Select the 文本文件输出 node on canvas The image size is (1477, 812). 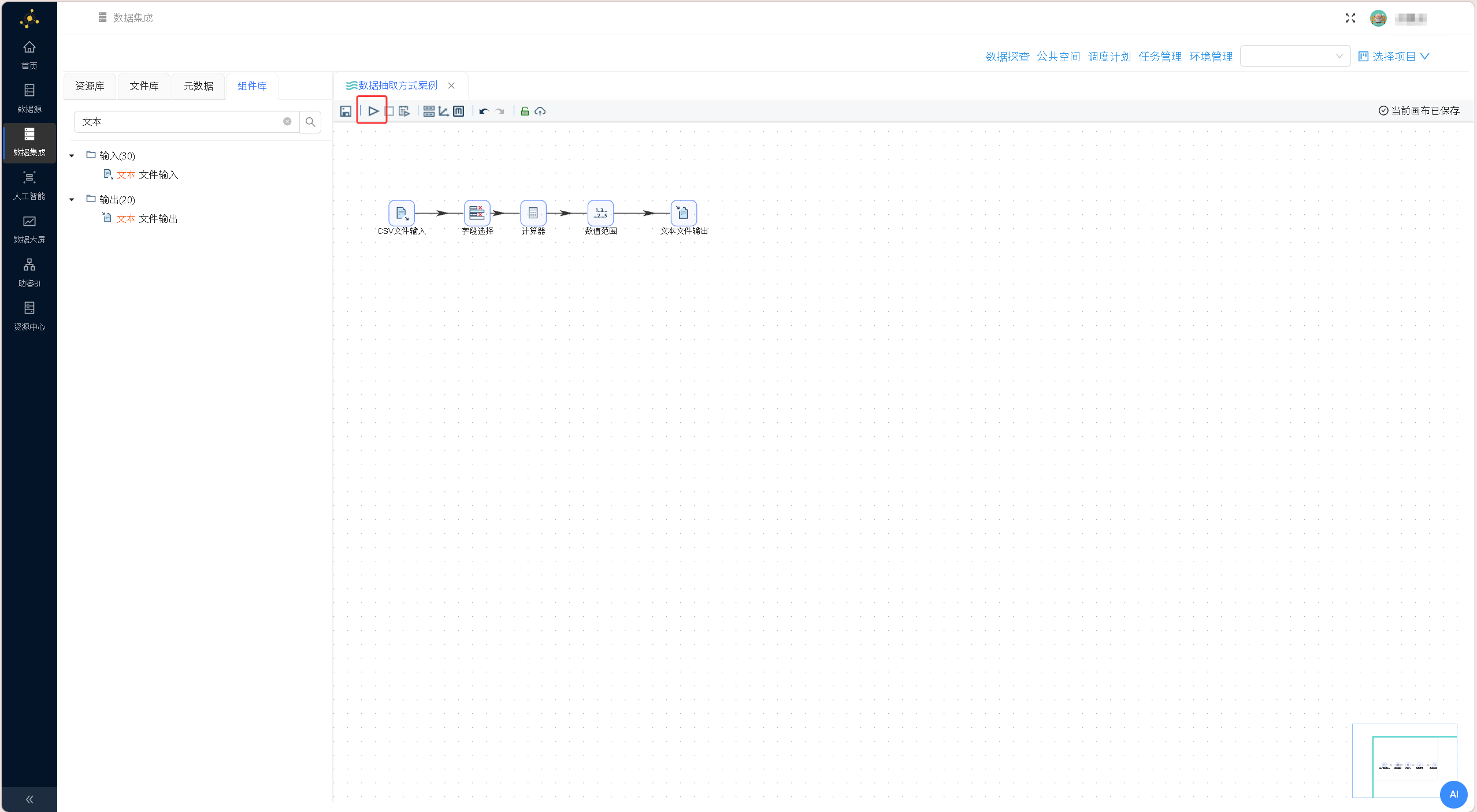[x=684, y=213]
